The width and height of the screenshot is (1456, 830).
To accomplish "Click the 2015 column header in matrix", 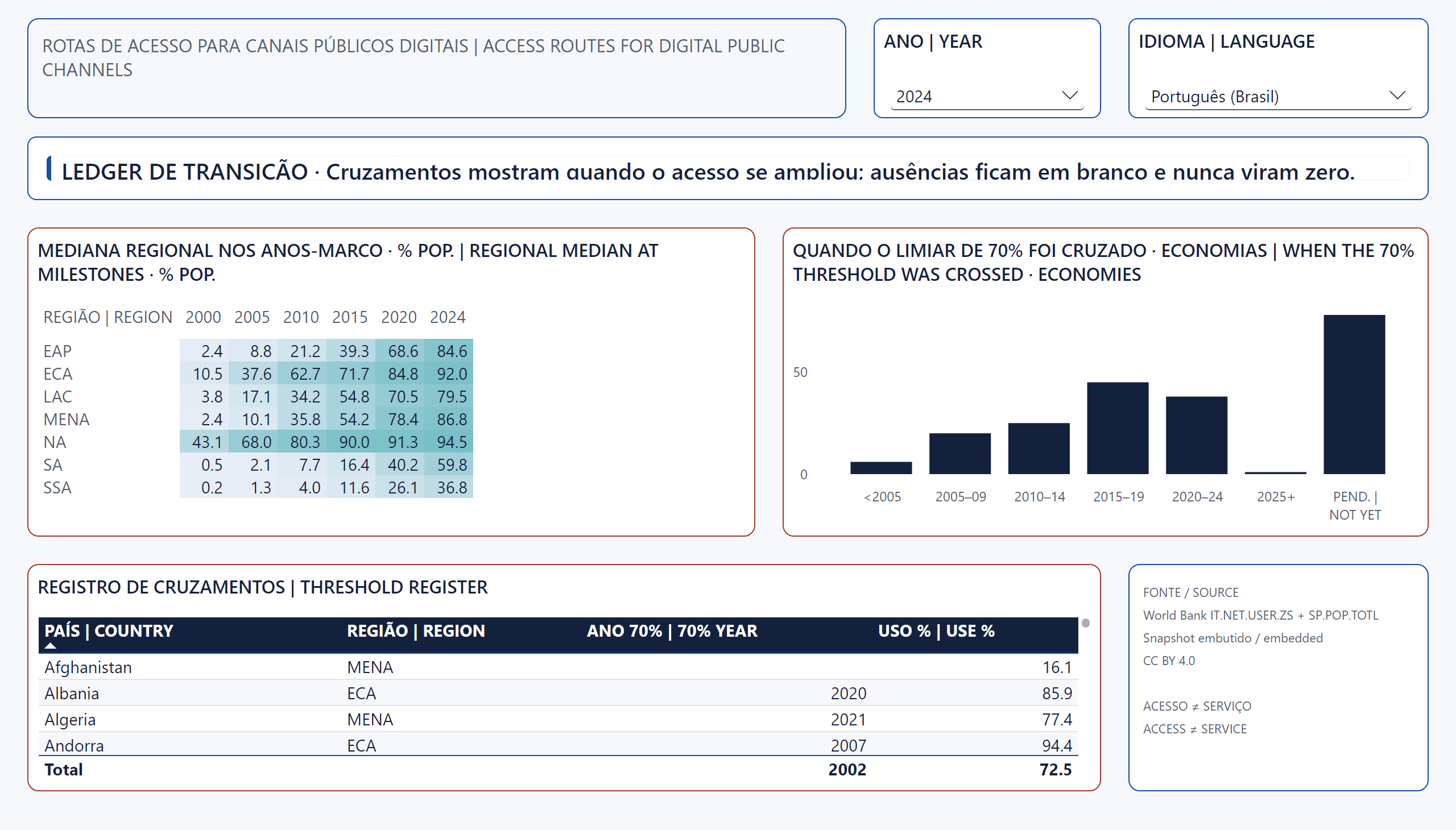I will click(350, 317).
